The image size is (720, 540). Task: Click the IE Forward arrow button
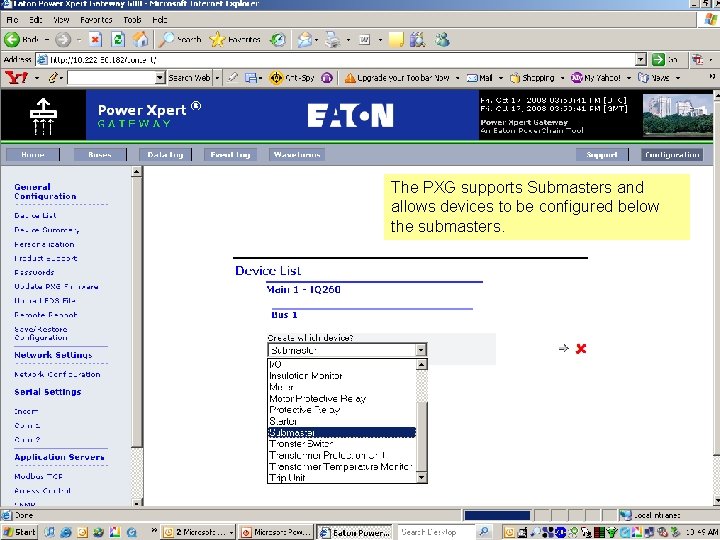click(x=63, y=39)
